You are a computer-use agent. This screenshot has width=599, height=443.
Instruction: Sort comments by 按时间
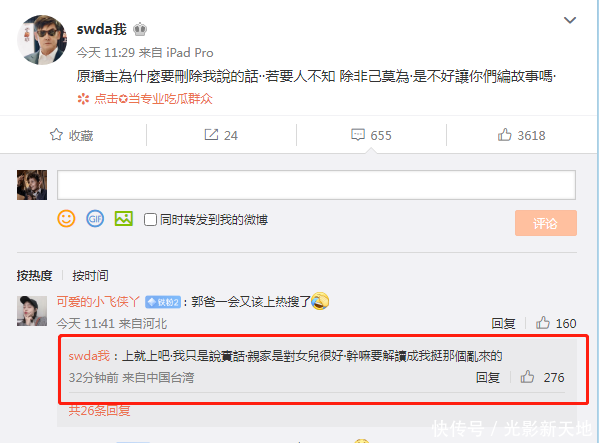[x=91, y=275]
